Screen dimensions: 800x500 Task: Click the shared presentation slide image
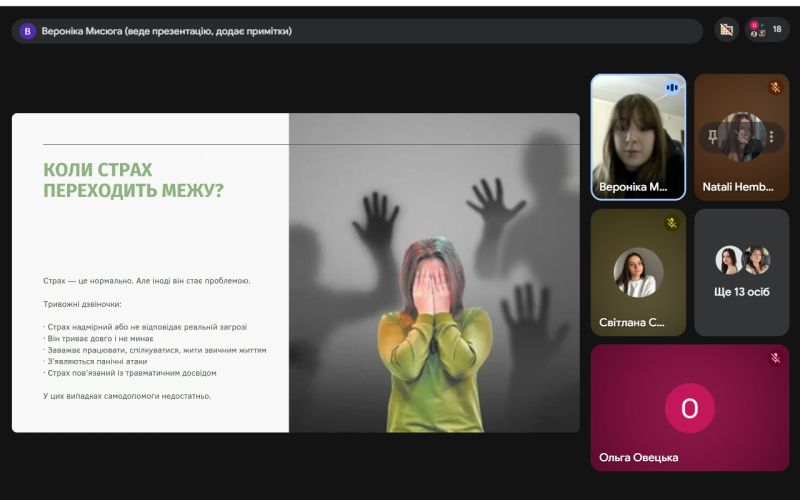(x=434, y=272)
